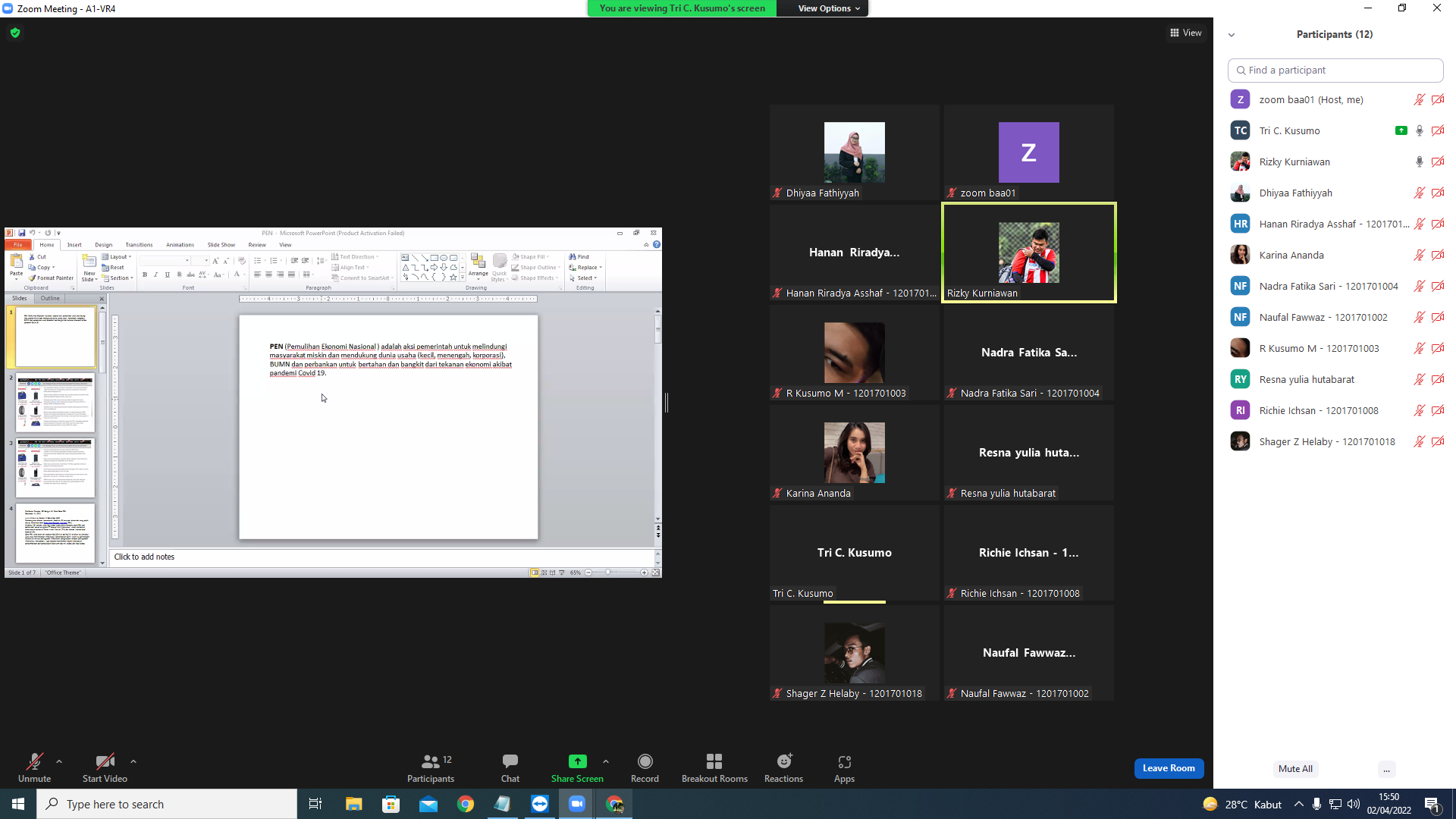Switch to the Insert tab in PowerPoint
The image size is (1456, 819).
tap(74, 245)
